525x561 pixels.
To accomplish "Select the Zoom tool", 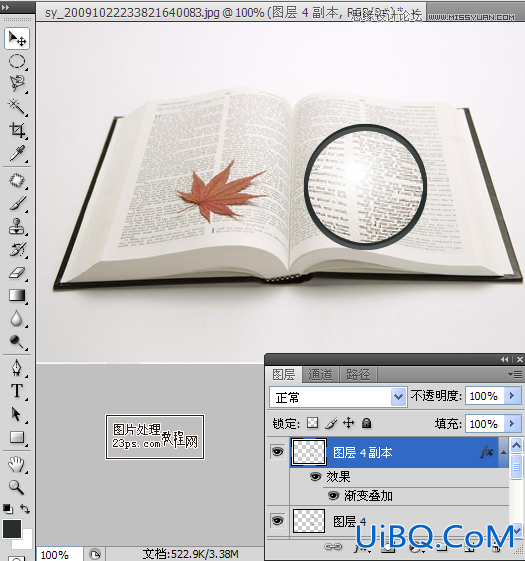I will (x=17, y=487).
